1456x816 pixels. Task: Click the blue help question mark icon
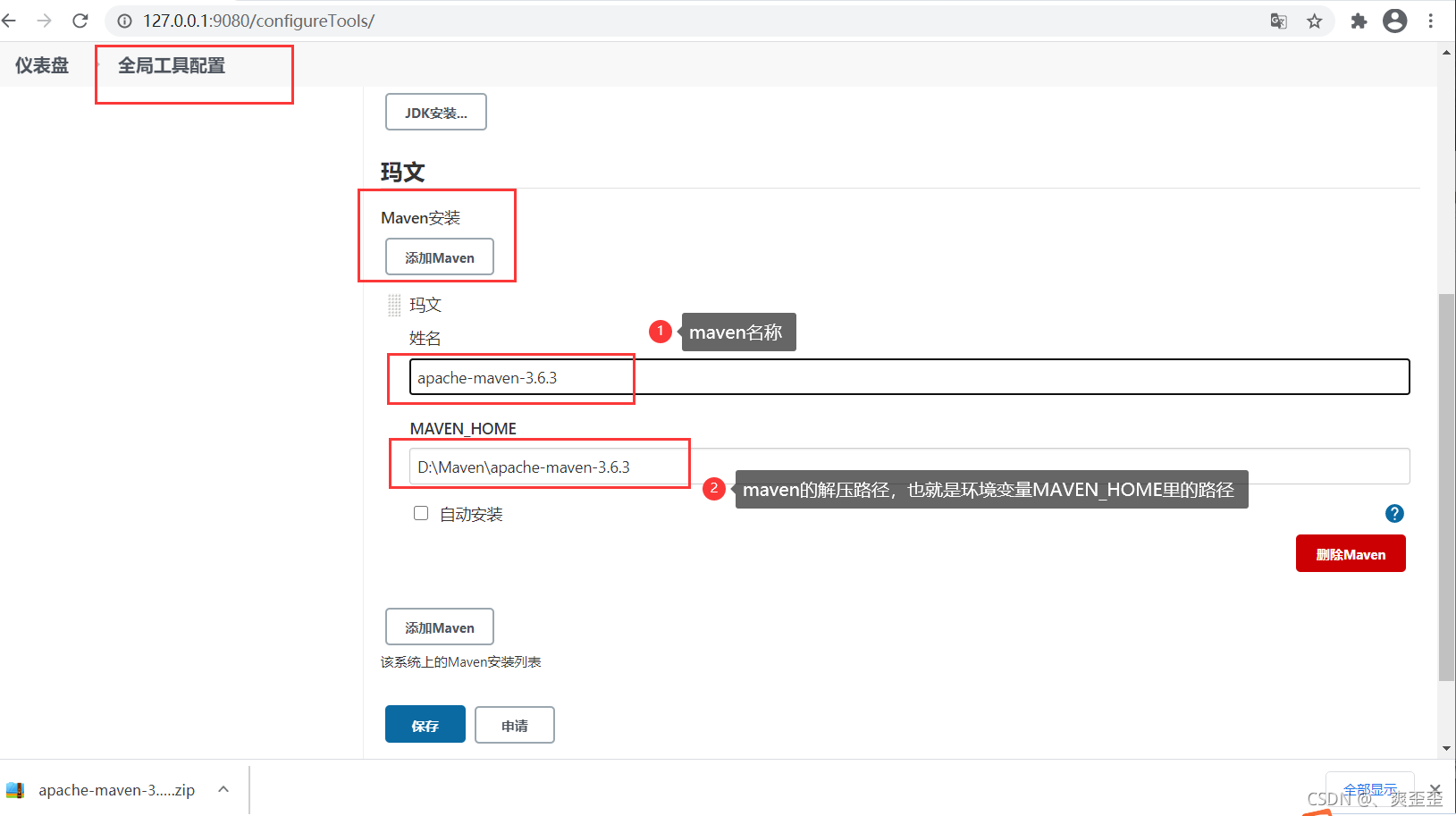tap(1394, 513)
